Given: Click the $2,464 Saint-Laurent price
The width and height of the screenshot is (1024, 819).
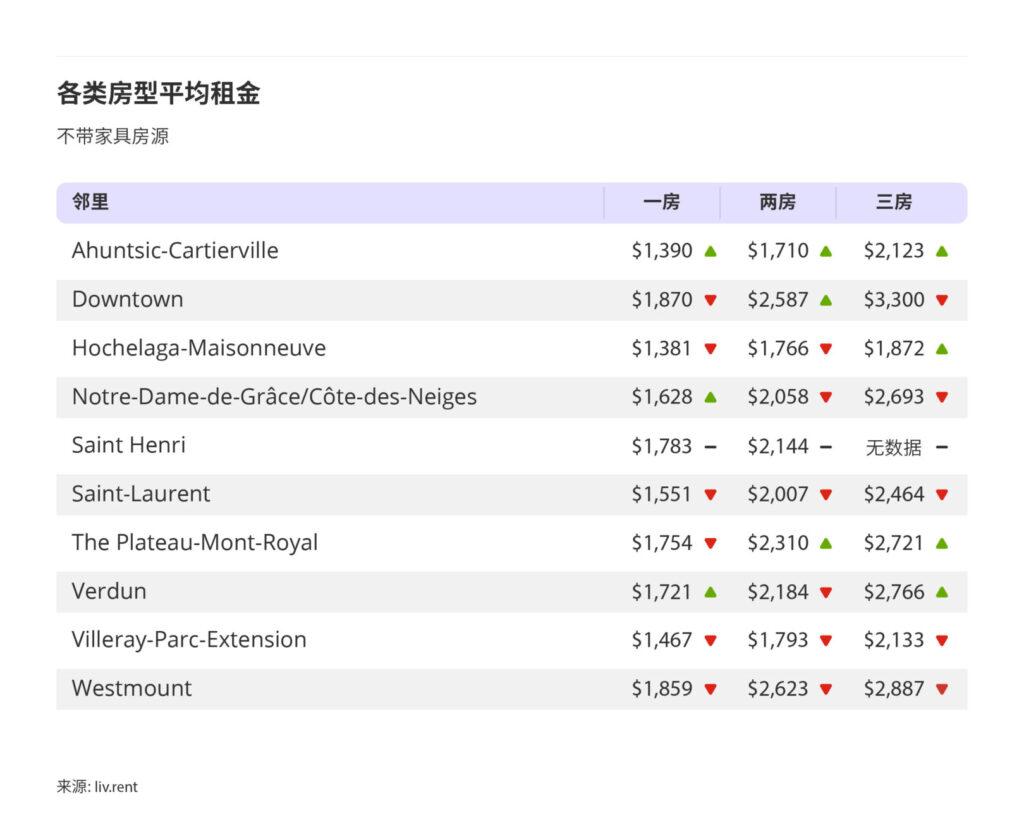Looking at the screenshot, I should [x=893, y=494].
